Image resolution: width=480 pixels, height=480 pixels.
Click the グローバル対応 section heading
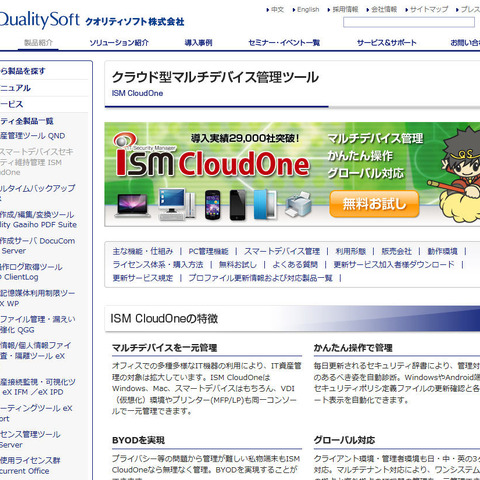tap(344, 440)
